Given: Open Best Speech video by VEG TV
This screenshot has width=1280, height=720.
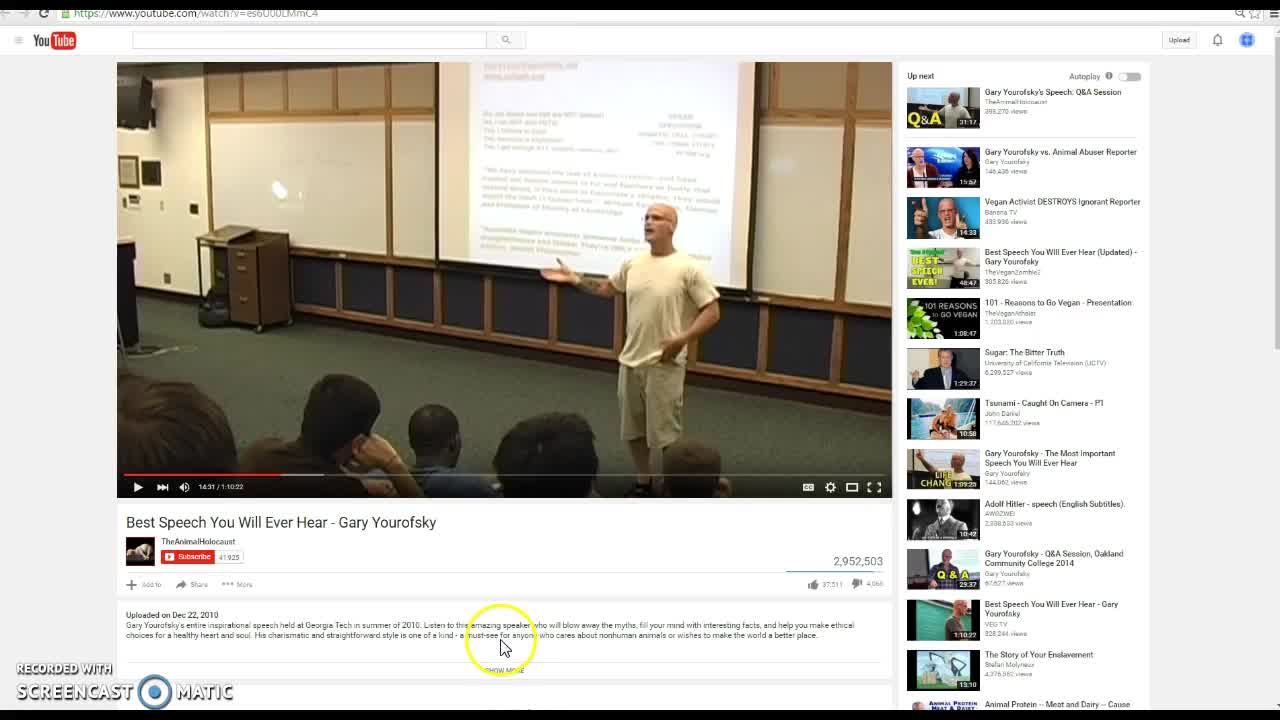Looking at the screenshot, I should 1052,609.
